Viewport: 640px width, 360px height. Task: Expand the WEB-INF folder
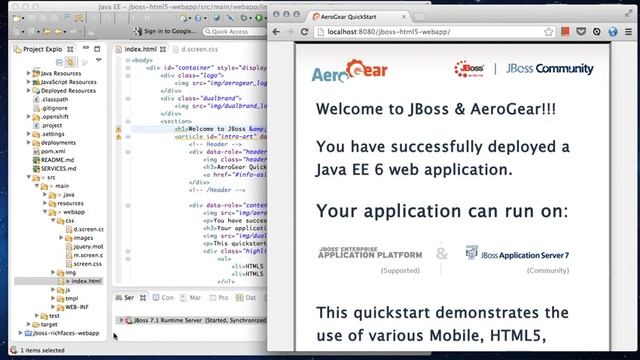53,307
